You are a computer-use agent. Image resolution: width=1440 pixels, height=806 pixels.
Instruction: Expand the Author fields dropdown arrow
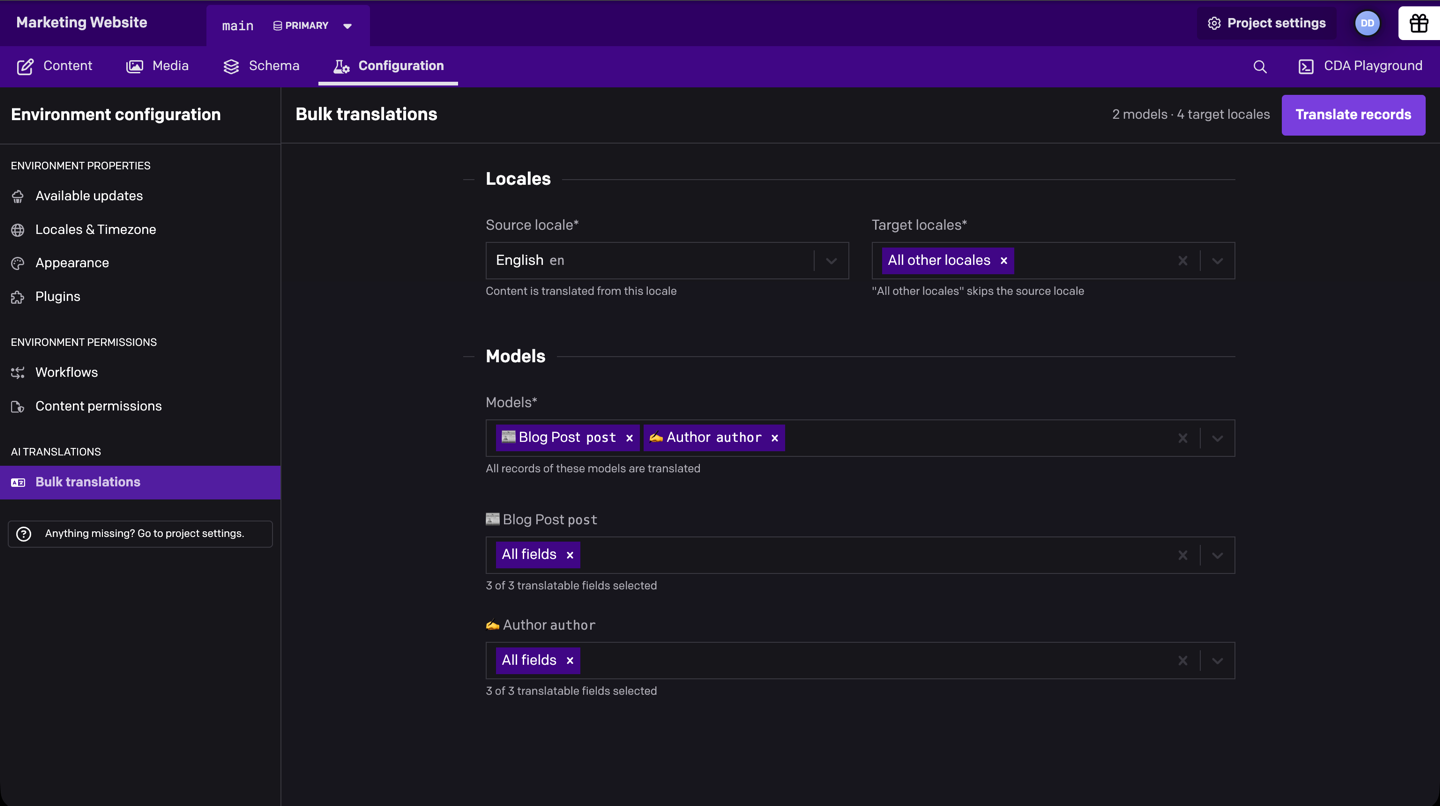pyautogui.click(x=1217, y=661)
